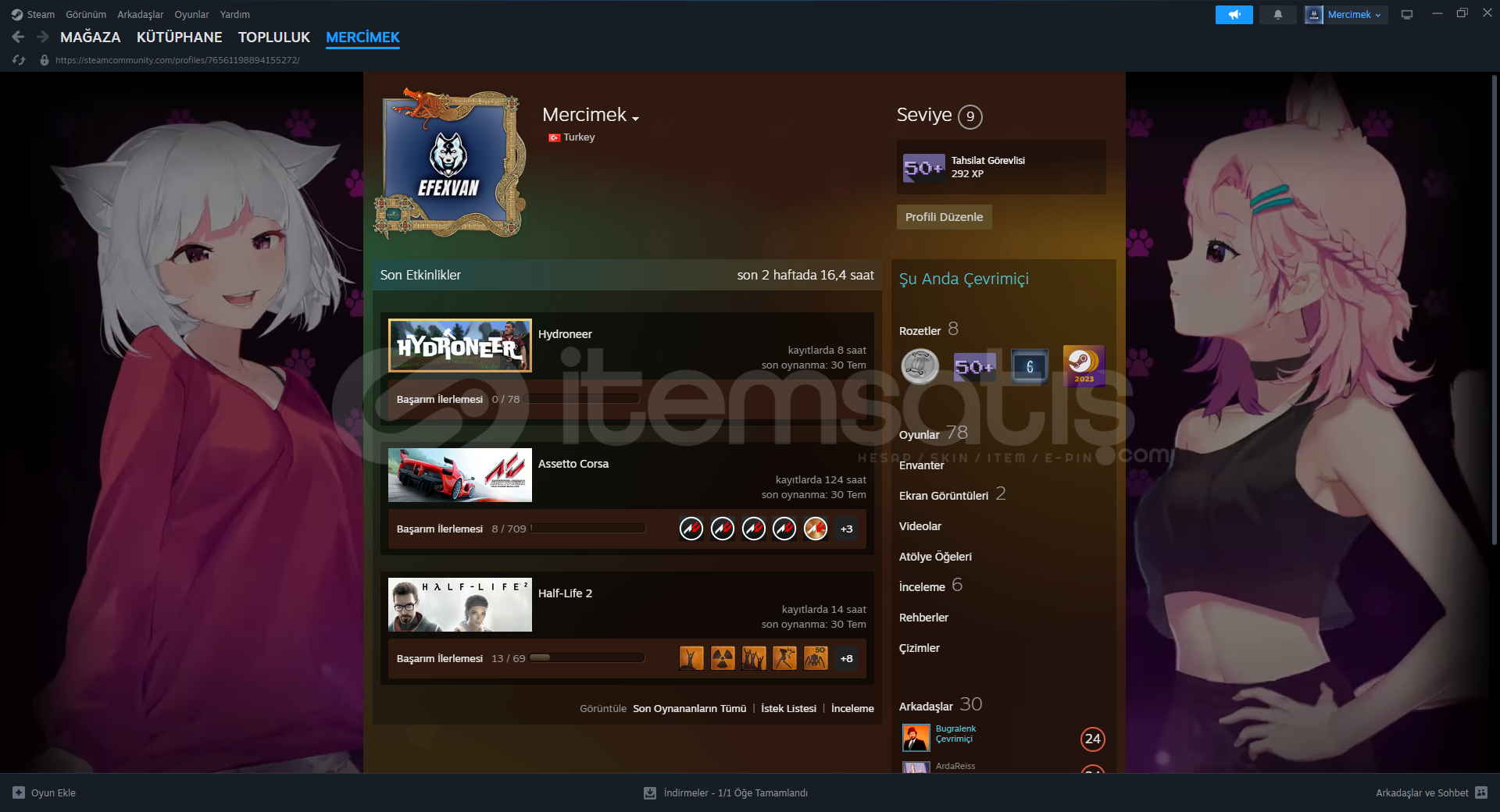
Task: Open İstek Listesi link
Action: coord(788,708)
